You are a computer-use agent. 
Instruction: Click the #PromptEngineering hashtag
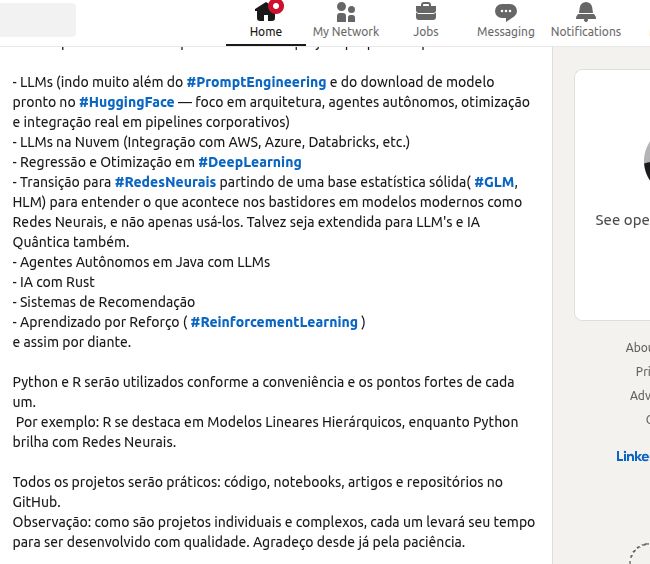tap(256, 82)
